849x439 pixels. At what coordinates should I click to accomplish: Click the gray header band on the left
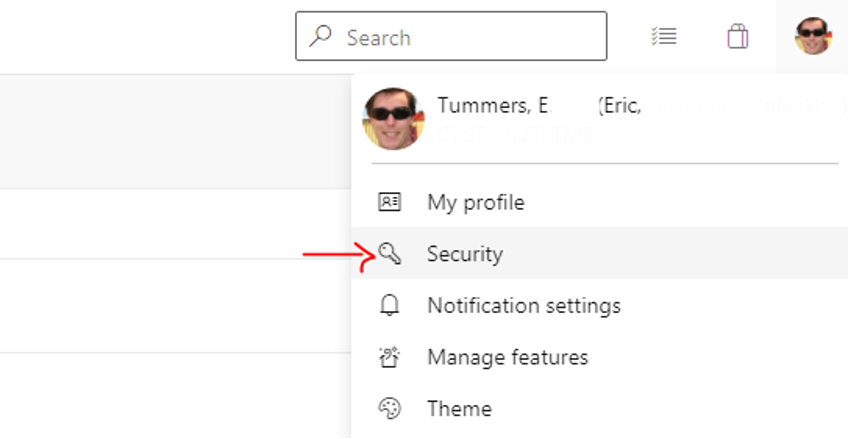click(x=170, y=130)
